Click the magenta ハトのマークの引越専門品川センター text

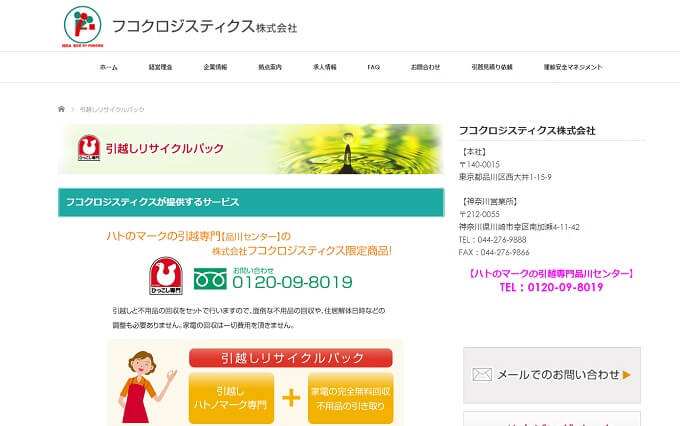[551, 274]
